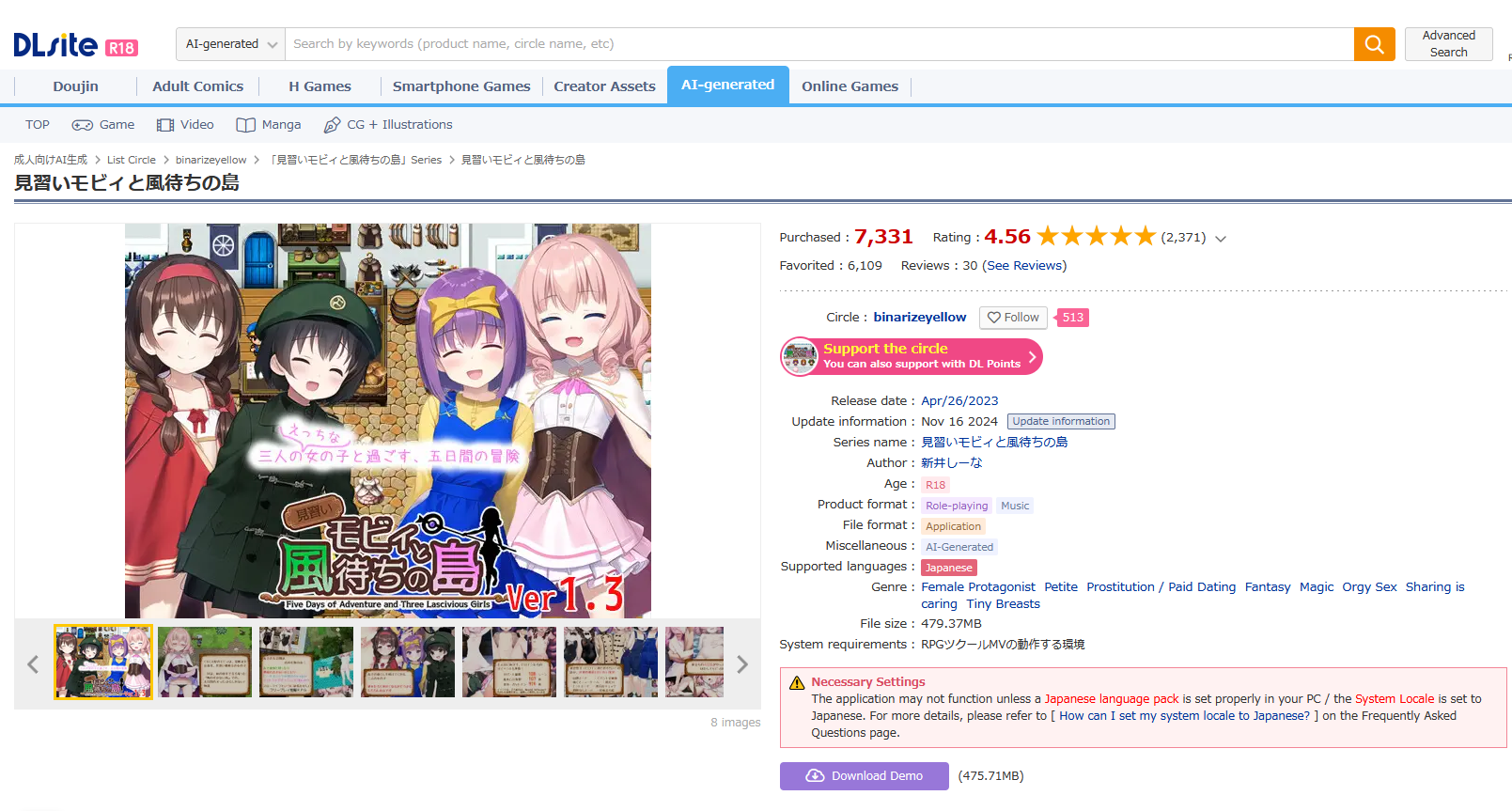This screenshot has height=811, width=1512.
Task: Click the 513 follower count badge
Action: pyautogui.click(x=1072, y=318)
